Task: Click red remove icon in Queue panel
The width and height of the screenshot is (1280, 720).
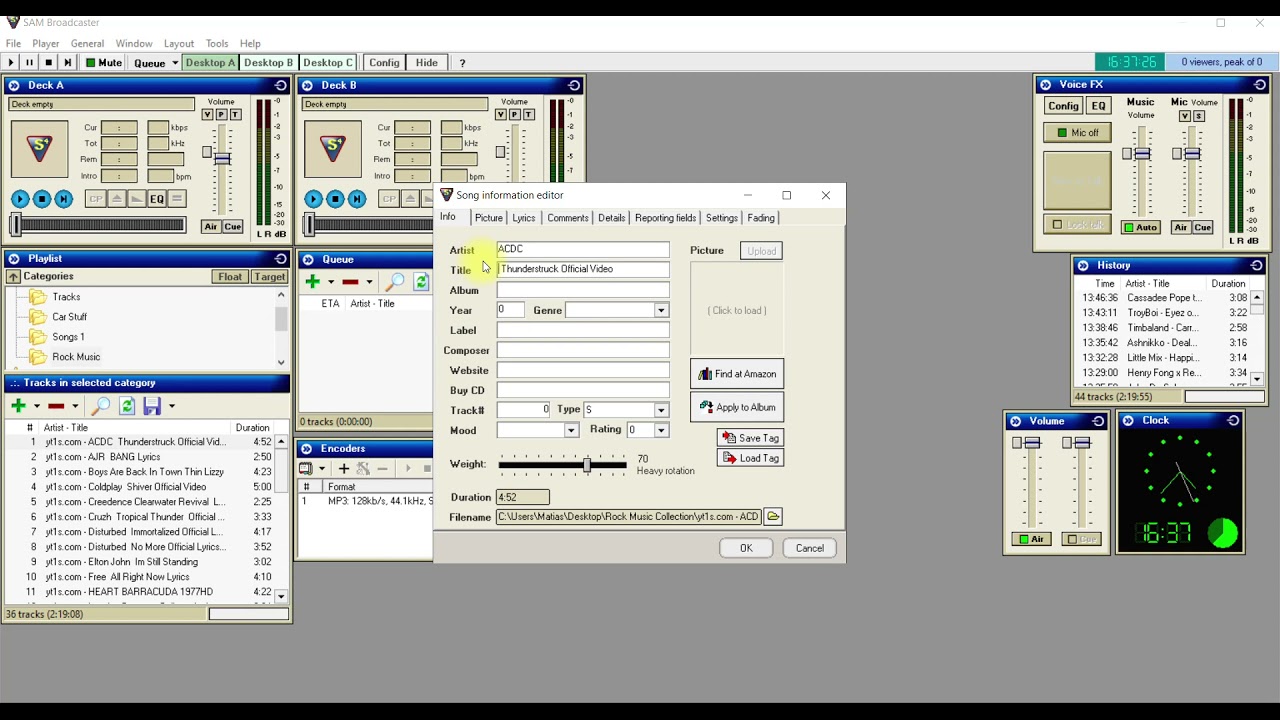Action: [350, 282]
